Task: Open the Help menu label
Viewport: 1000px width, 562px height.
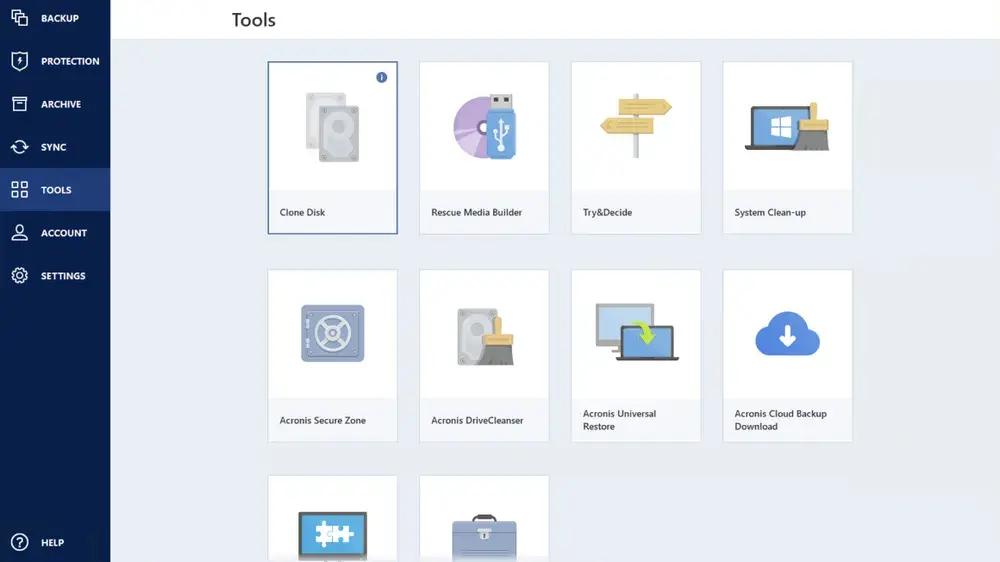Action: (52, 543)
